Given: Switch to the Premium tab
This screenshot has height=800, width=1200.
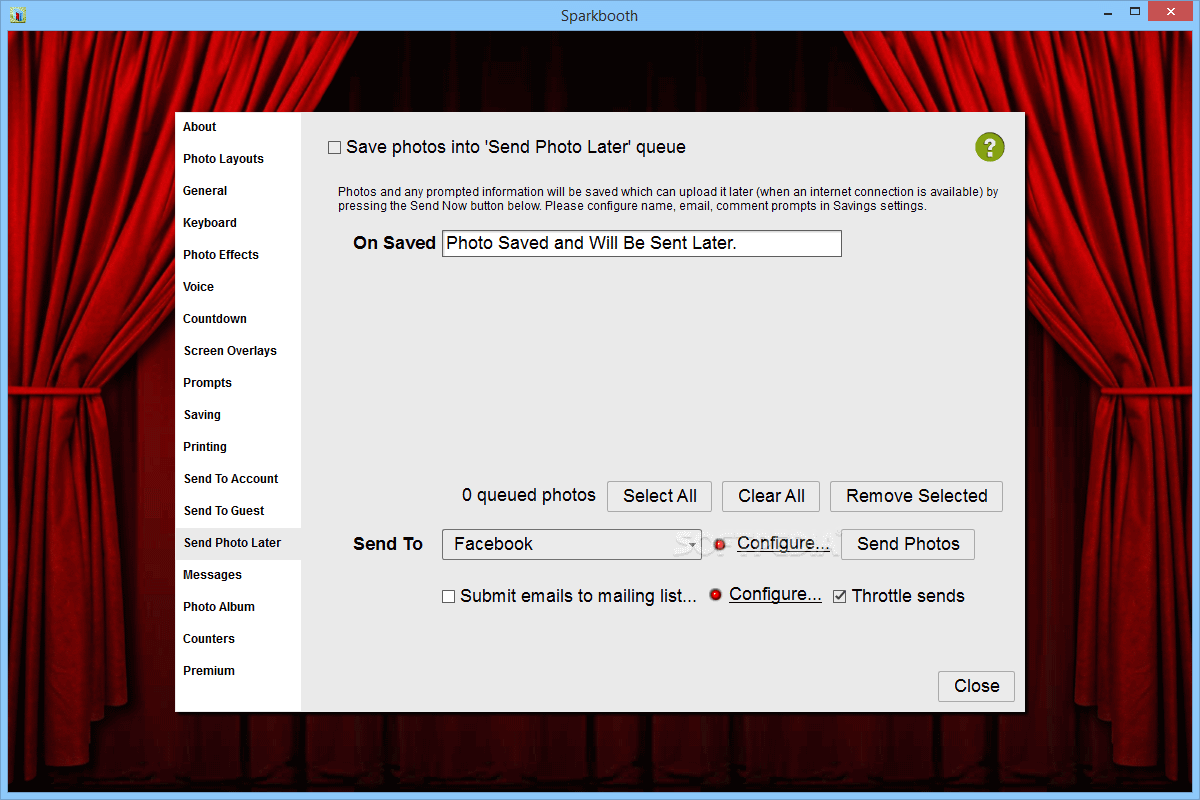Looking at the screenshot, I should (x=238, y=671).
